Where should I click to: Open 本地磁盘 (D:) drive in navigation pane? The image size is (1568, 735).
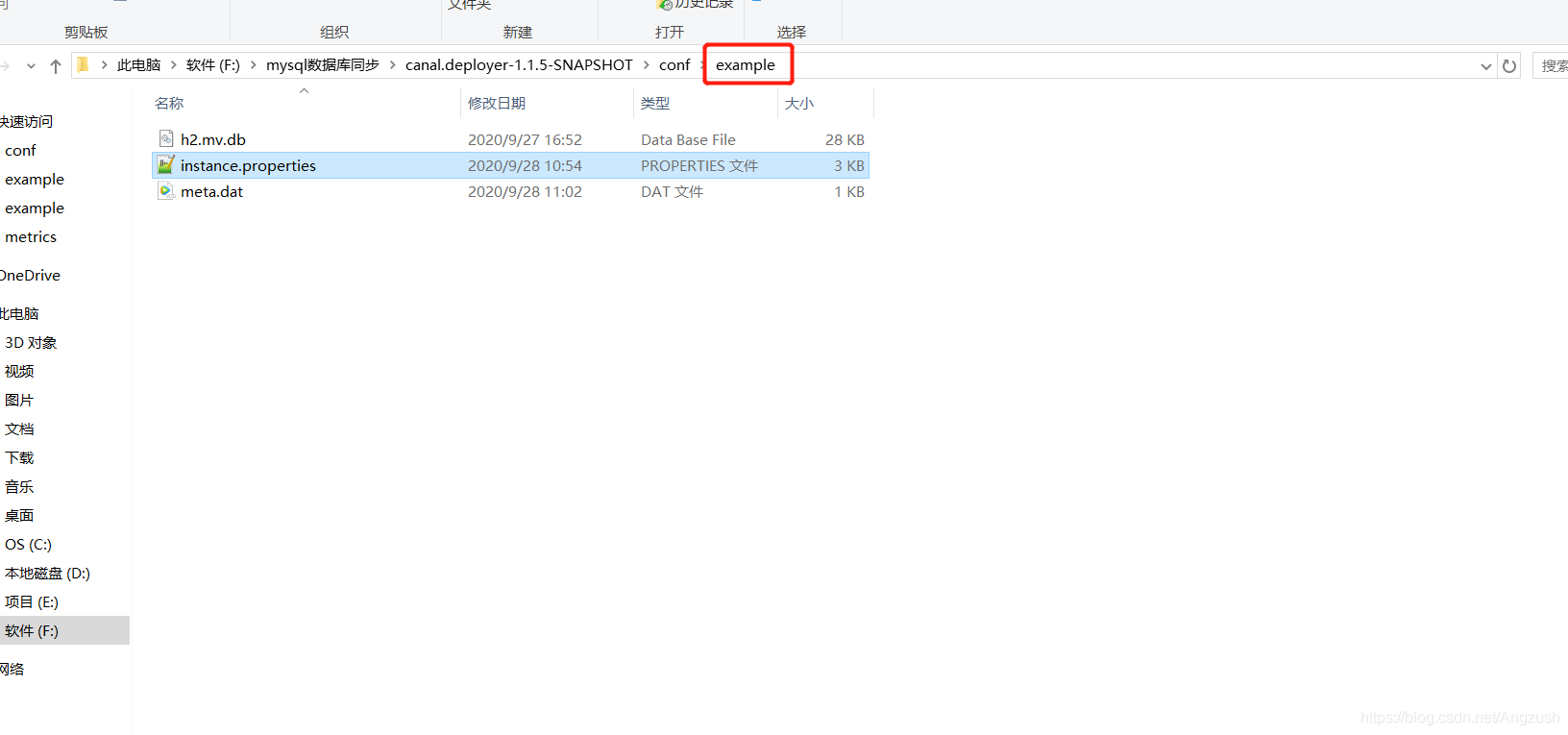tap(47, 574)
